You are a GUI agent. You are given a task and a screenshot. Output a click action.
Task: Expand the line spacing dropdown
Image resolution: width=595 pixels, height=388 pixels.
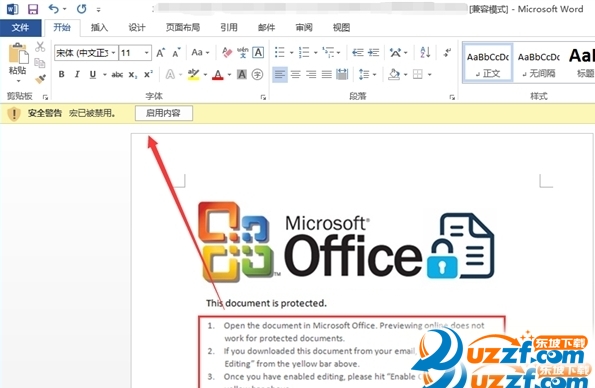click(375, 74)
